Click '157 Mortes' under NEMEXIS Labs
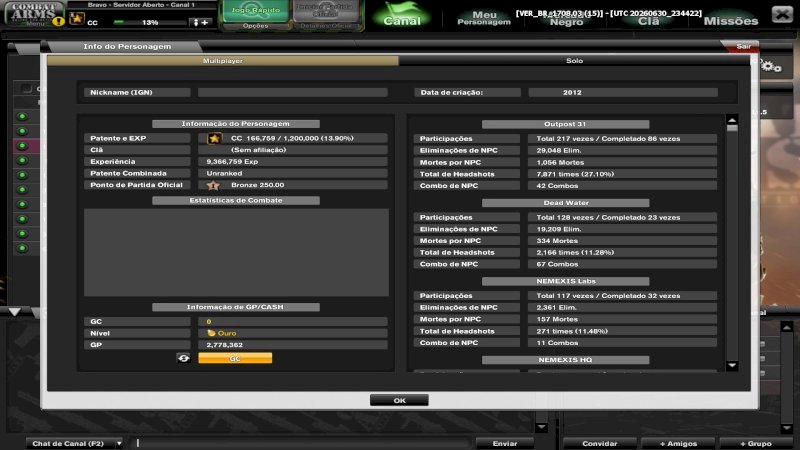Viewport: 800px width, 450px height. [x=557, y=319]
